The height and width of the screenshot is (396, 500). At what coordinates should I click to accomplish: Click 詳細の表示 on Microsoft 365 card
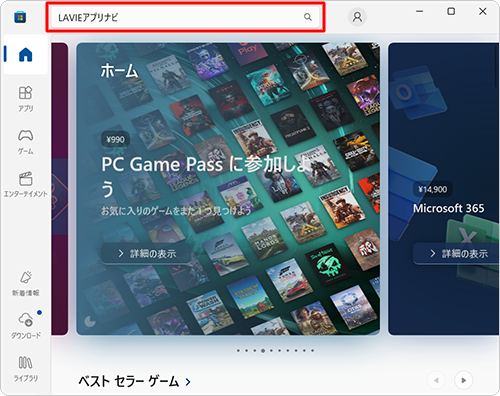pyautogui.click(x=457, y=254)
